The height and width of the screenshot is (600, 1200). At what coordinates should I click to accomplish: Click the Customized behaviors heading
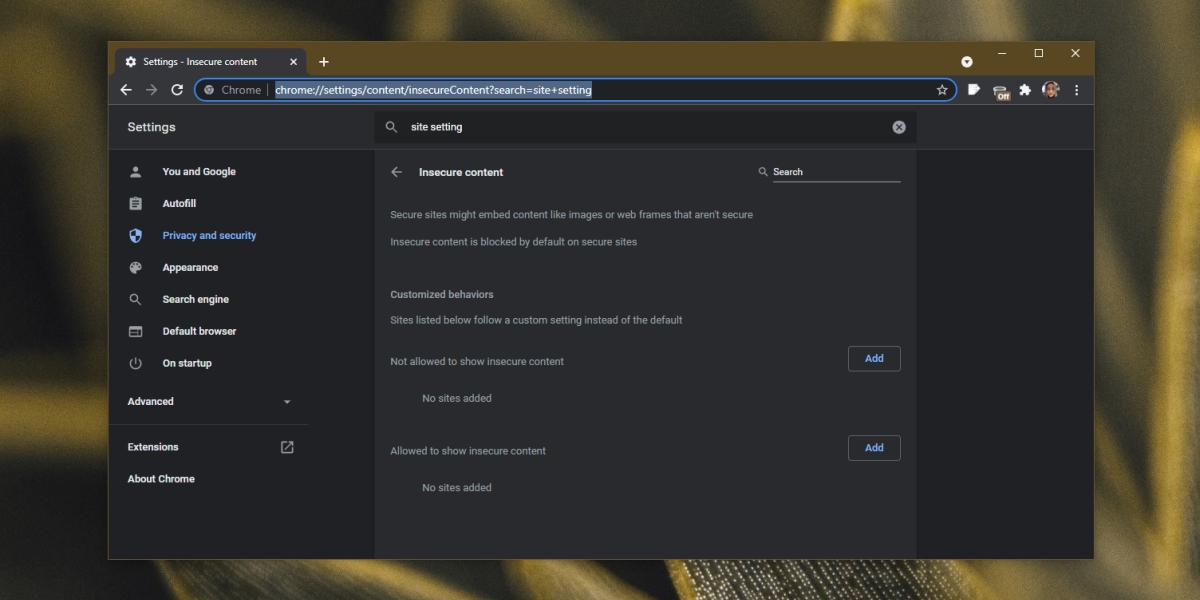click(x=442, y=295)
